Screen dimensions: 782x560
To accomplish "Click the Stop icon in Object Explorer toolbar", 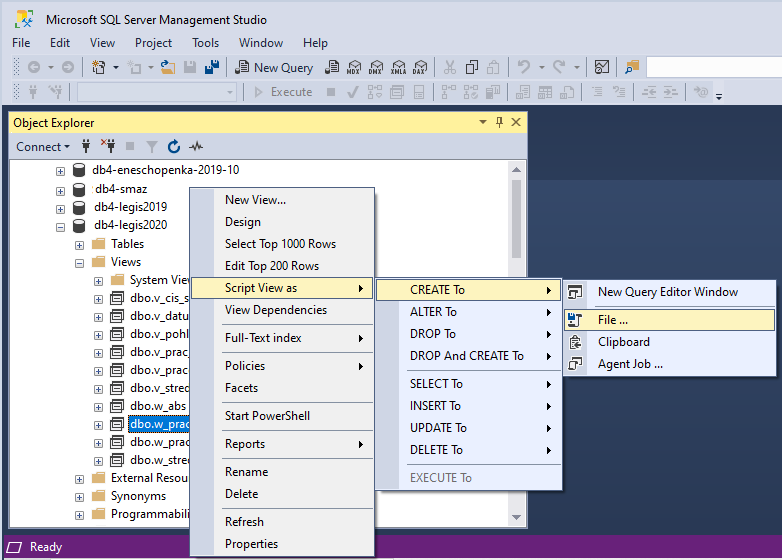I will coord(130,147).
